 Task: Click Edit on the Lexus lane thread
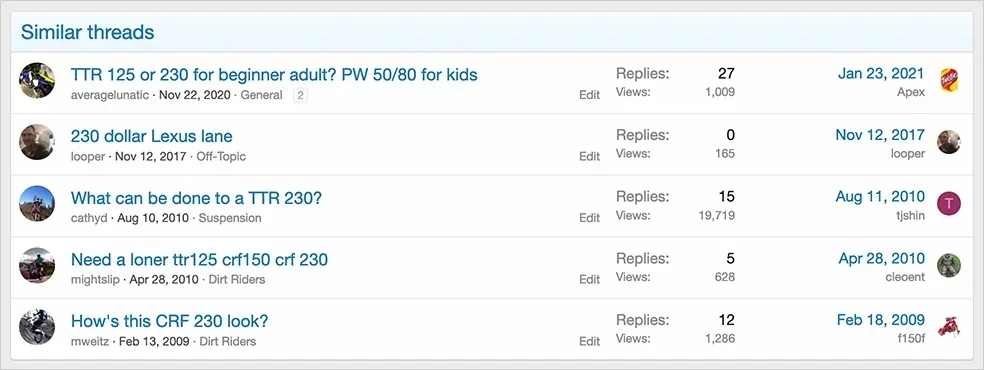pos(589,156)
